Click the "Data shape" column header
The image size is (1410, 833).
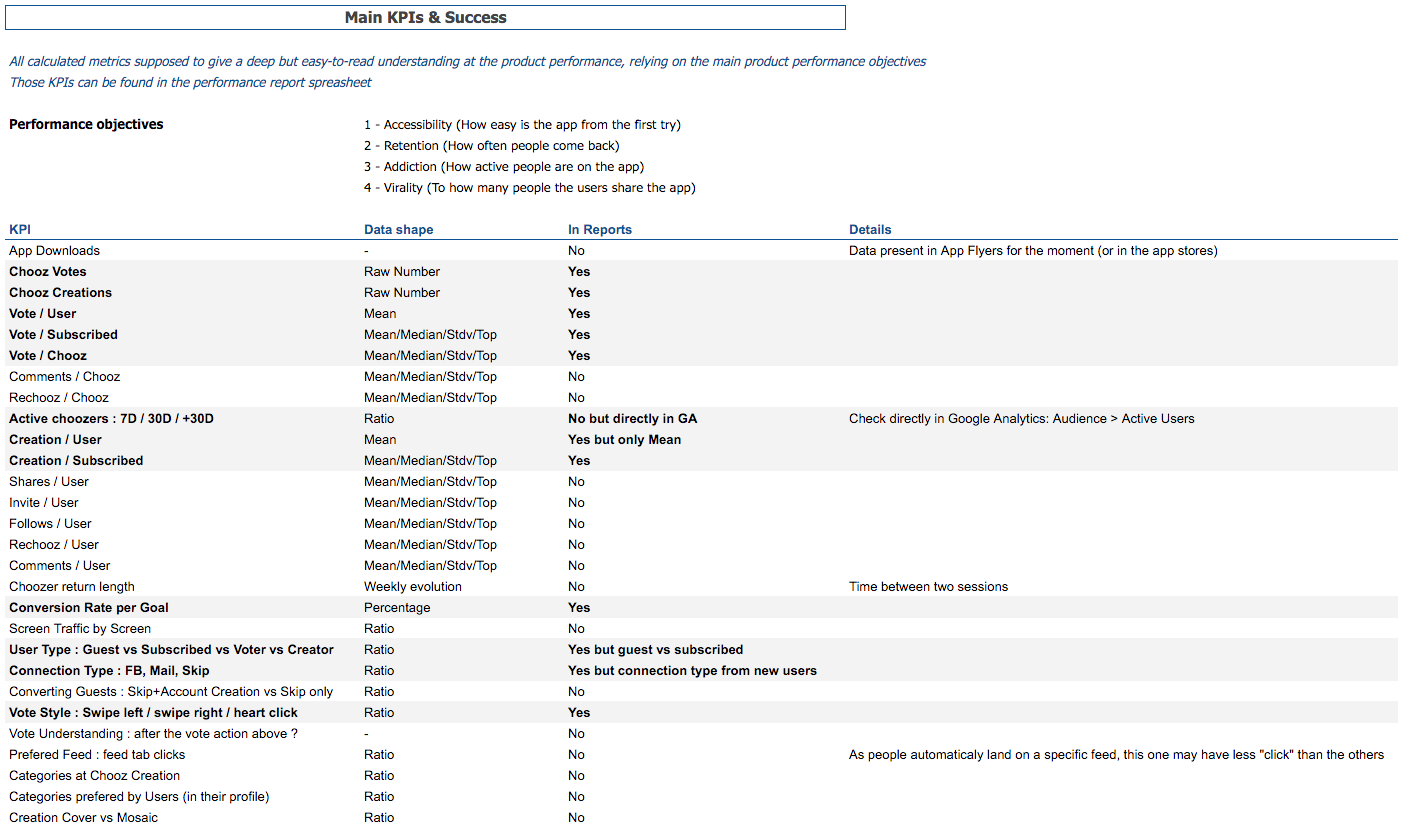[x=399, y=230]
